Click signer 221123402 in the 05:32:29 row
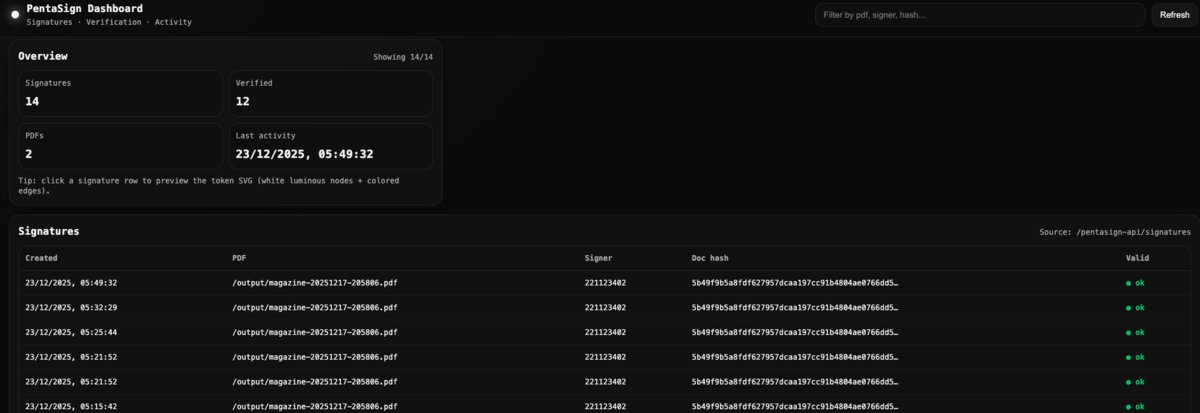The image size is (1200, 413). 605,307
